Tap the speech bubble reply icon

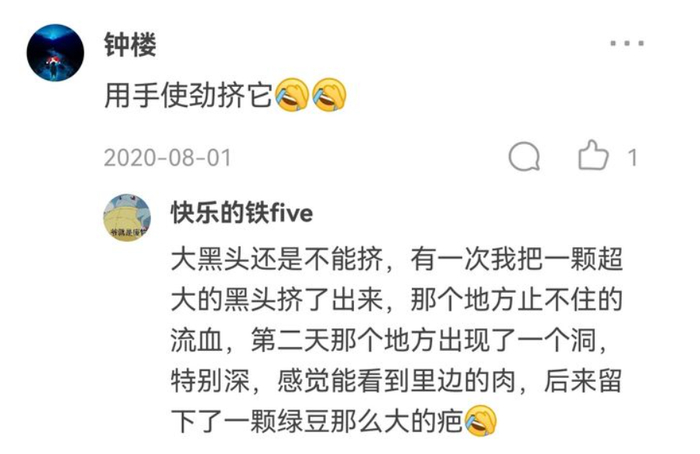[x=524, y=157]
